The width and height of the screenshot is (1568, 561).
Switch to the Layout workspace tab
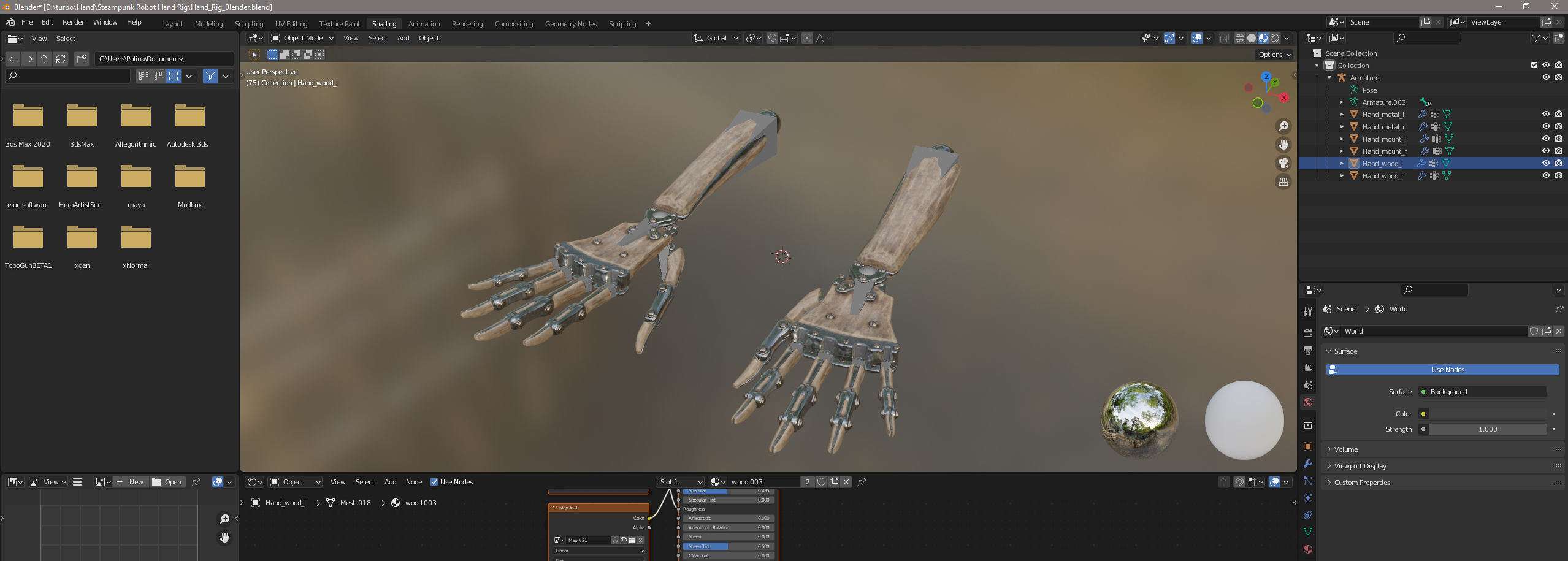pos(172,24)
